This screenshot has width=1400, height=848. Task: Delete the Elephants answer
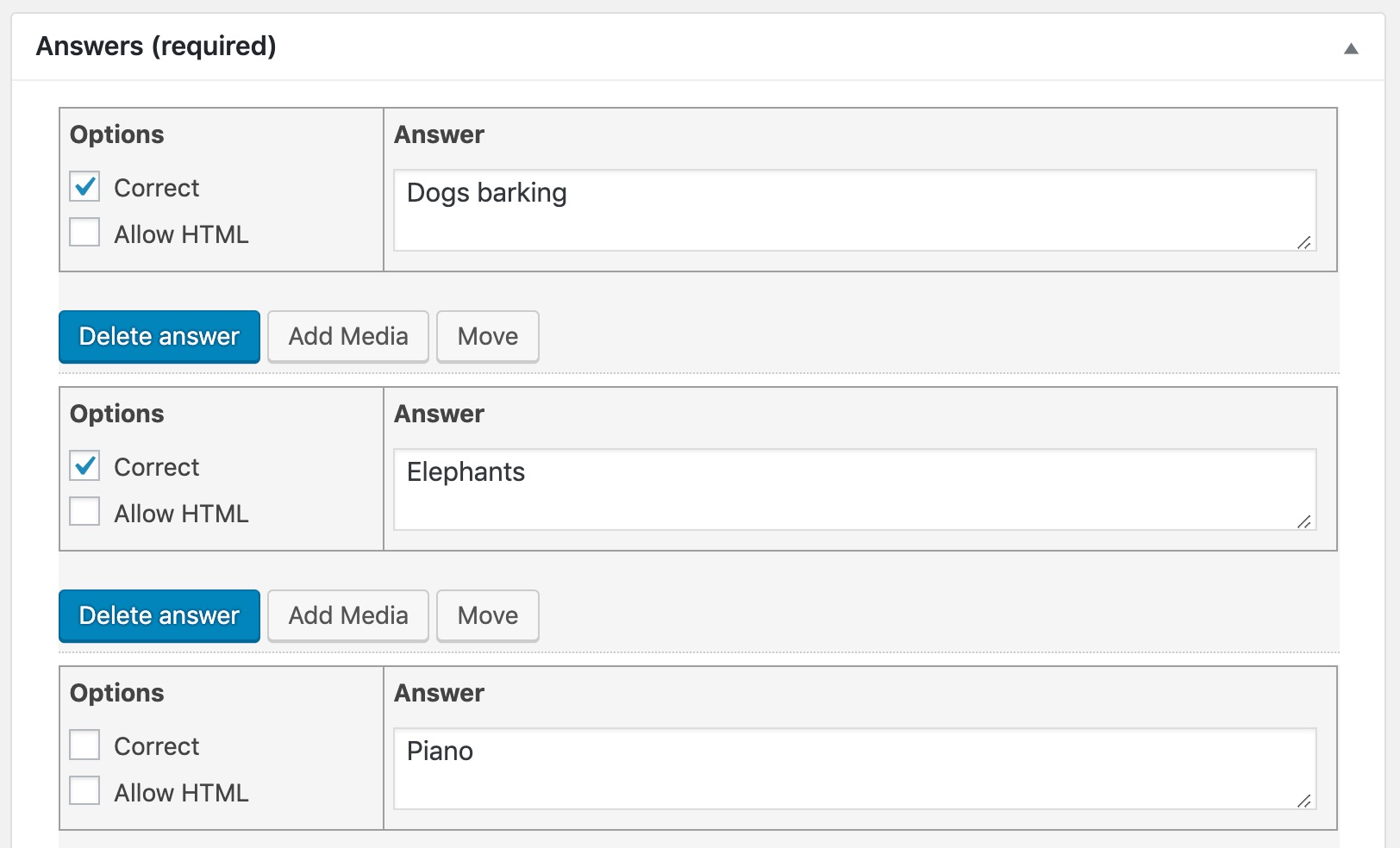[x=159, y=615]
